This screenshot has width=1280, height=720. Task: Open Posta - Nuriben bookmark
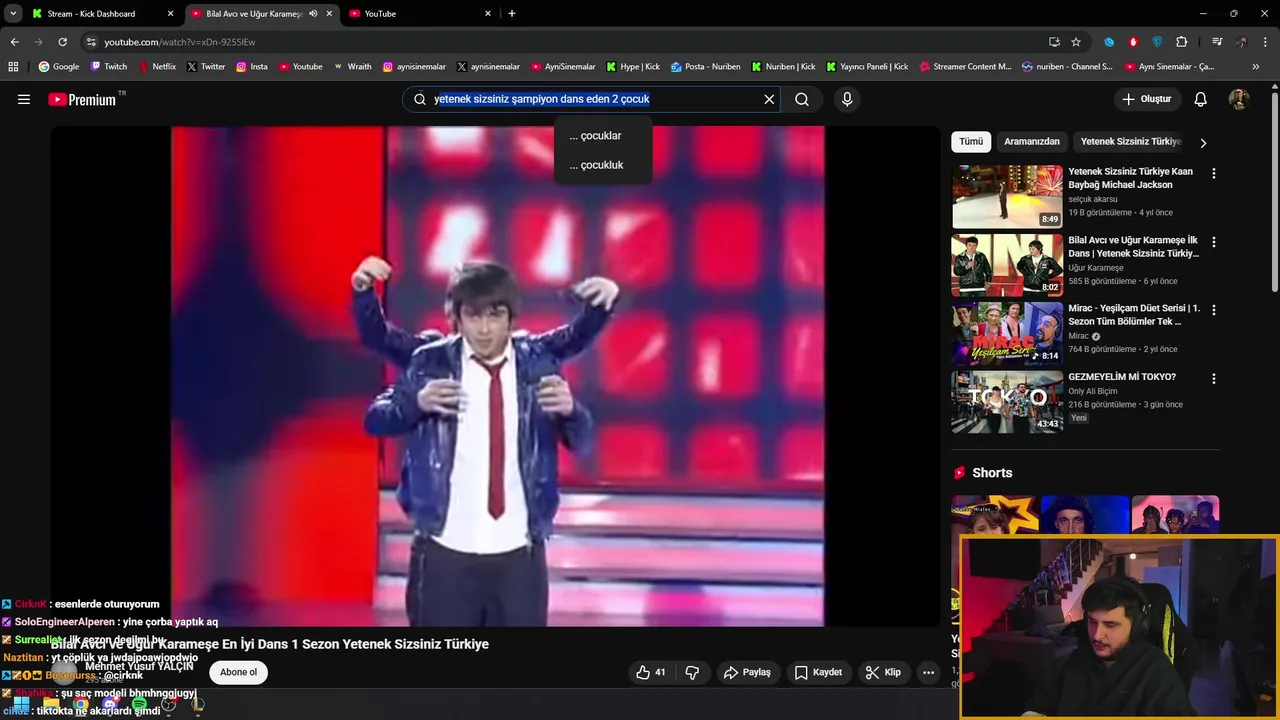click(x=705, y=67)
